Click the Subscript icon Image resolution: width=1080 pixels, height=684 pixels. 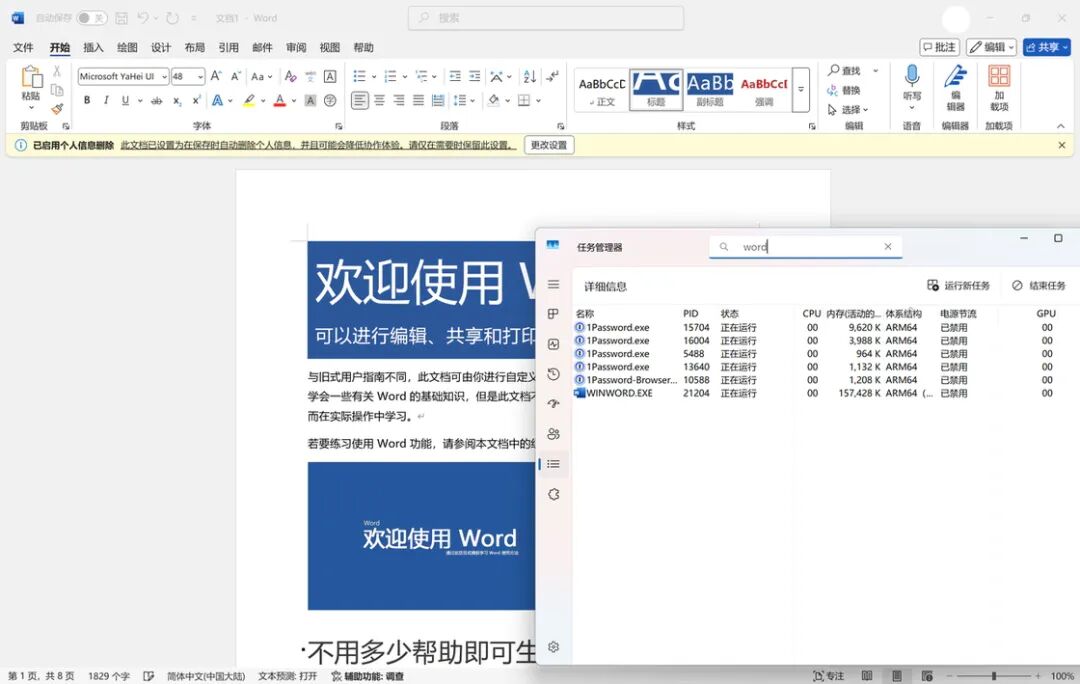pyautogui.click(x=177, y=101)
